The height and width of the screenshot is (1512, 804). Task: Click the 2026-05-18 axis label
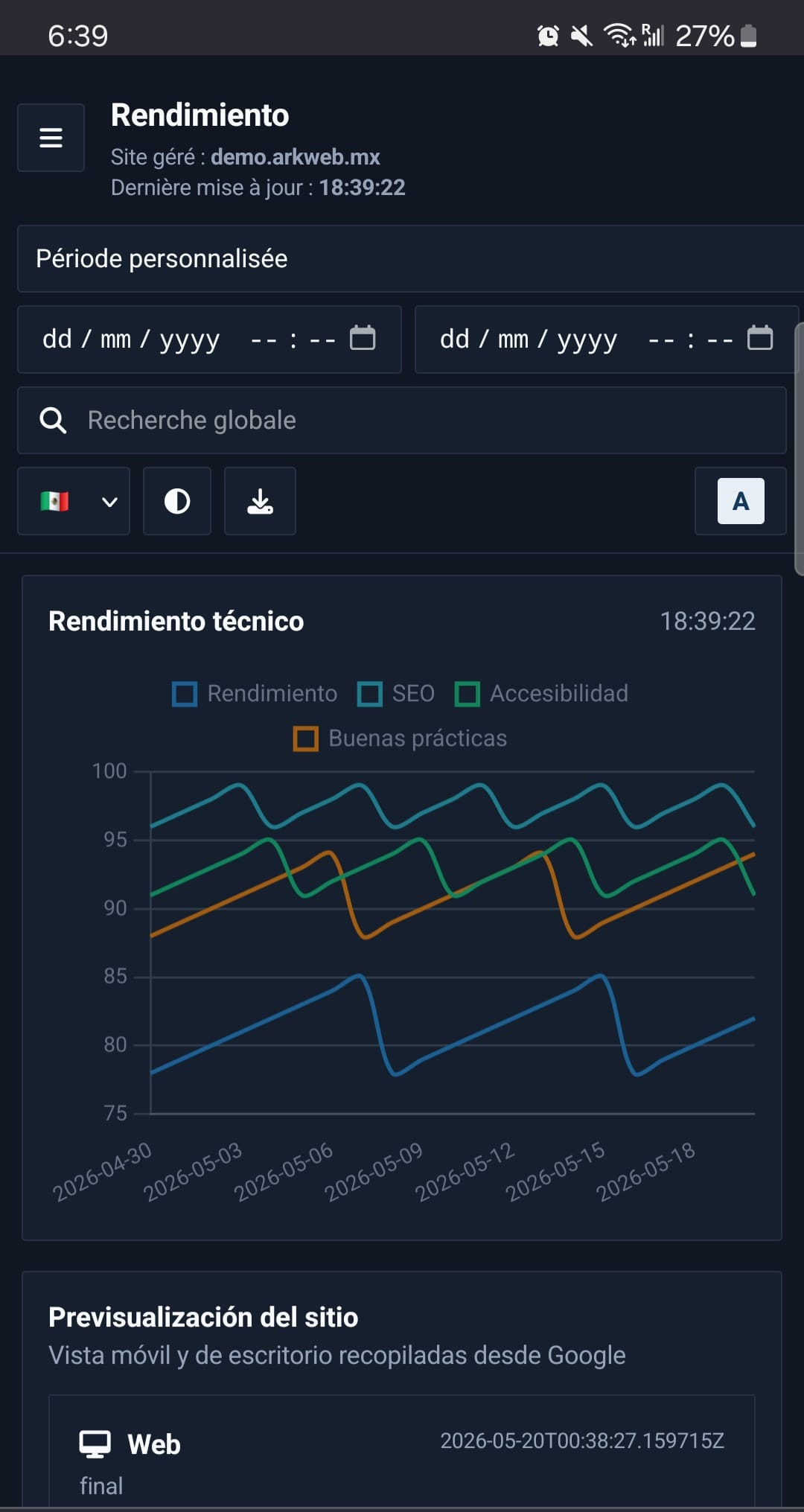point(645,1171)
